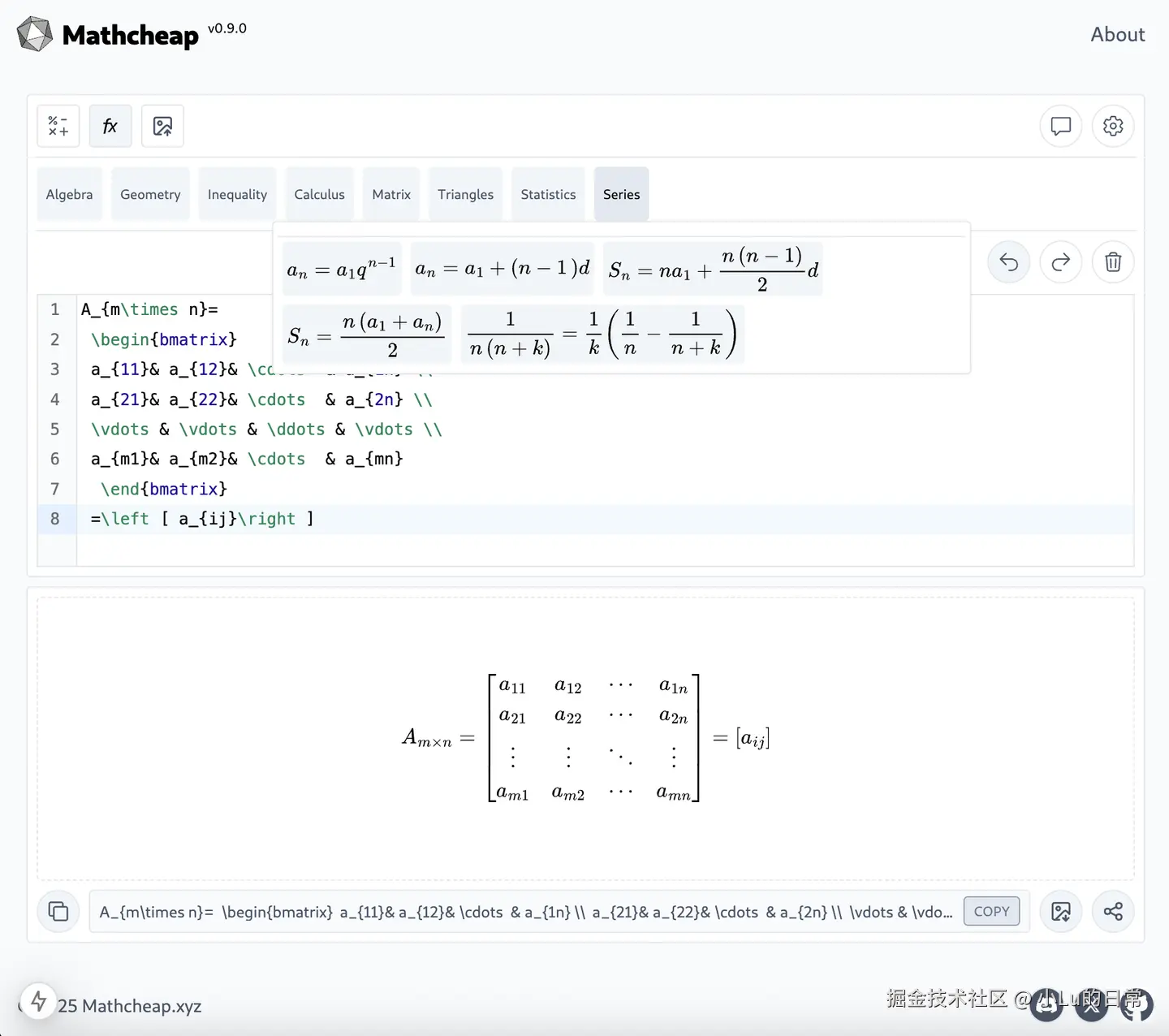Image resolution: width=1169 pixels, height=1036 pixels.
Task: Insert the partial fraction 1/n(n+k) formula
Action: coord(602,334)
